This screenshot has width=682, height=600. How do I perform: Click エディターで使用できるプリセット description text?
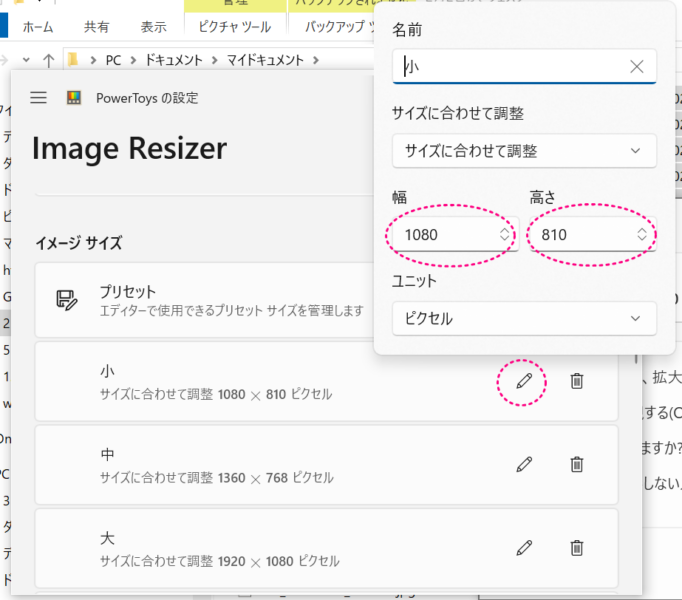click(x=232, y=311)
